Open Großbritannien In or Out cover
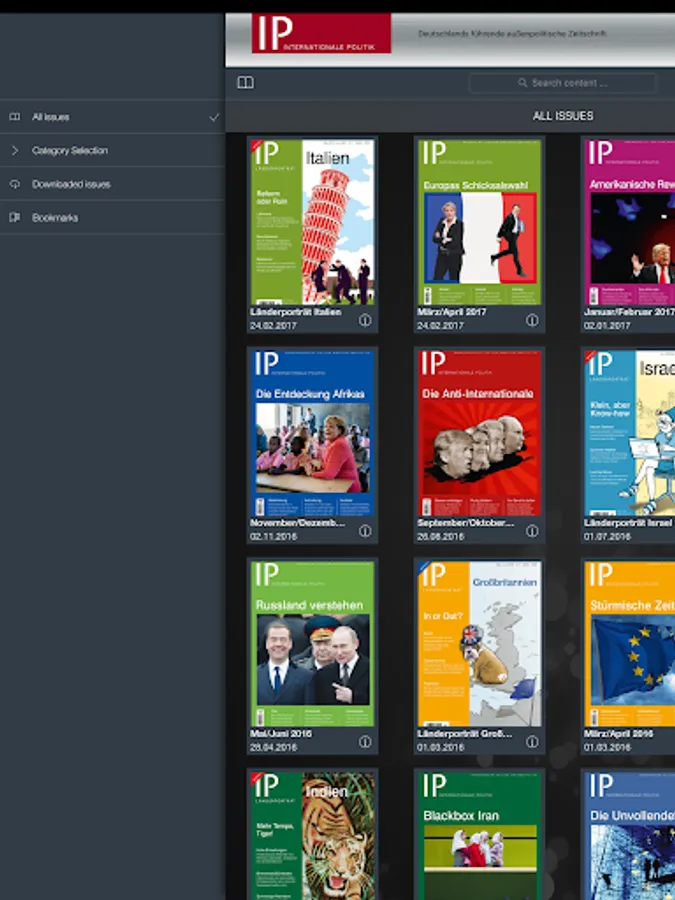 pyautogui.click(x=479, y=643)
